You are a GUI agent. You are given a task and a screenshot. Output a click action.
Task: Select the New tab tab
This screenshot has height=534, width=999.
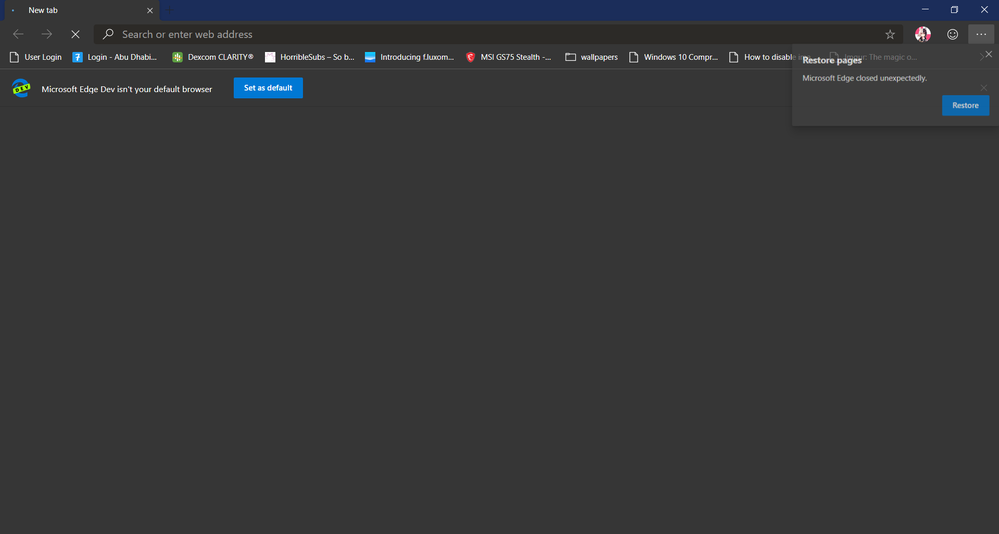pos(82,10)
